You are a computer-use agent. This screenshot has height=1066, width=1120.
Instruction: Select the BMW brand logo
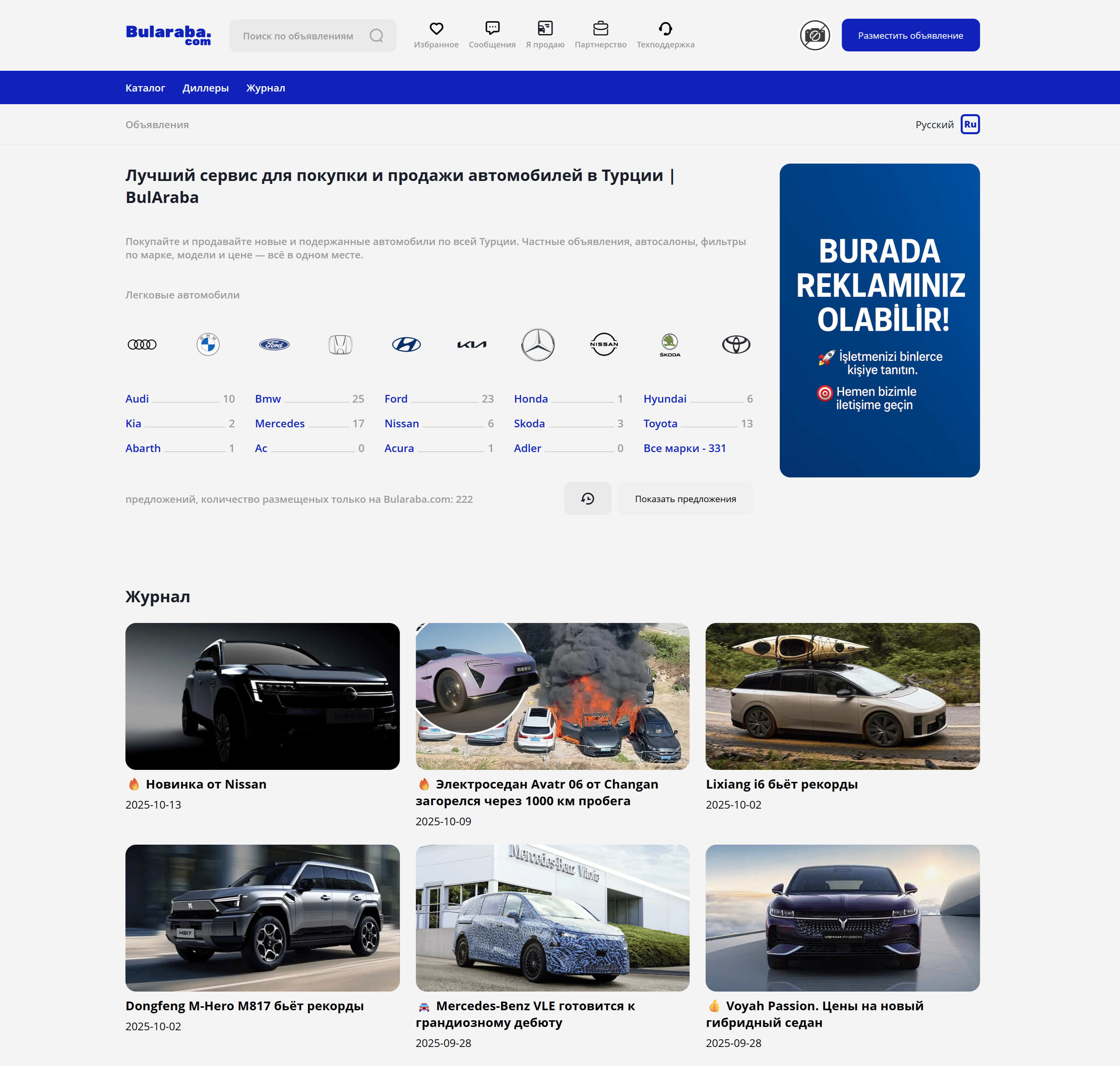(x=208, y=344)
